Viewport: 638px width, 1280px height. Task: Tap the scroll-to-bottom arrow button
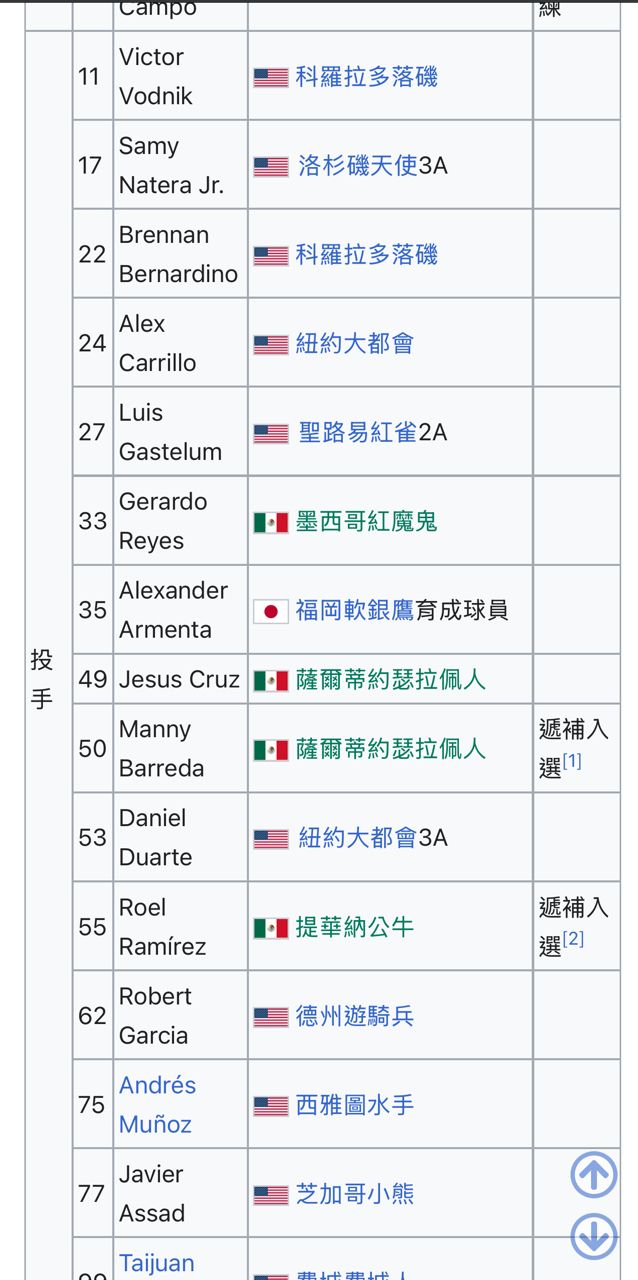[593, 1237]
